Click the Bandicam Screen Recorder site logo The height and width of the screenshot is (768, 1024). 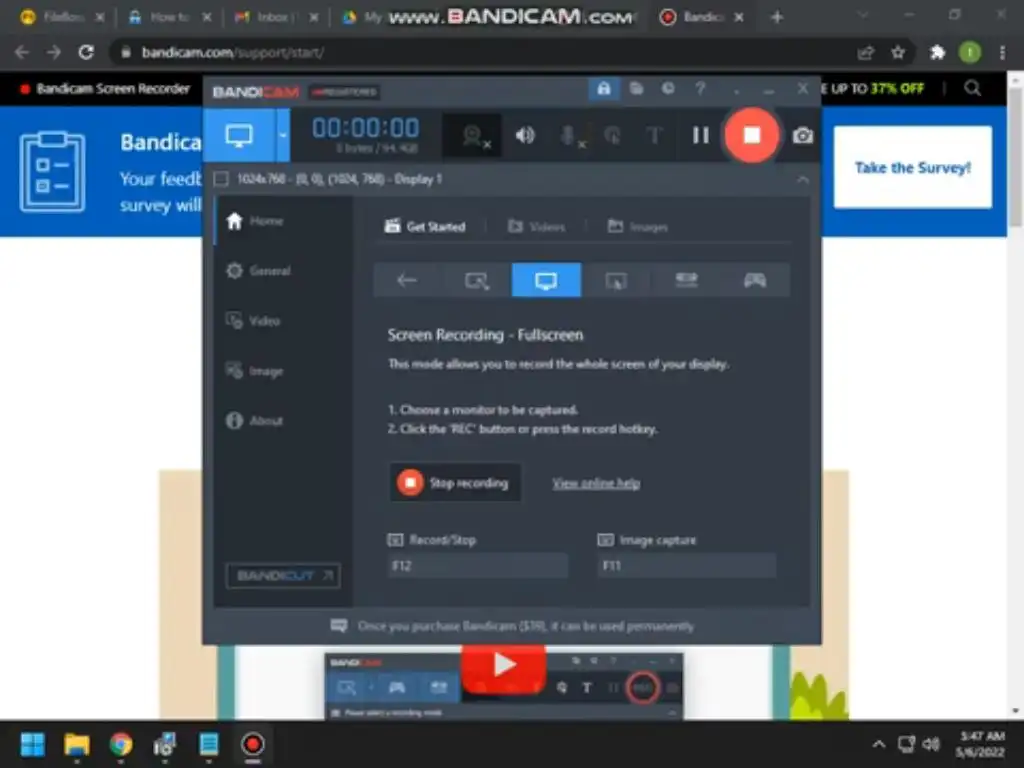104,88
